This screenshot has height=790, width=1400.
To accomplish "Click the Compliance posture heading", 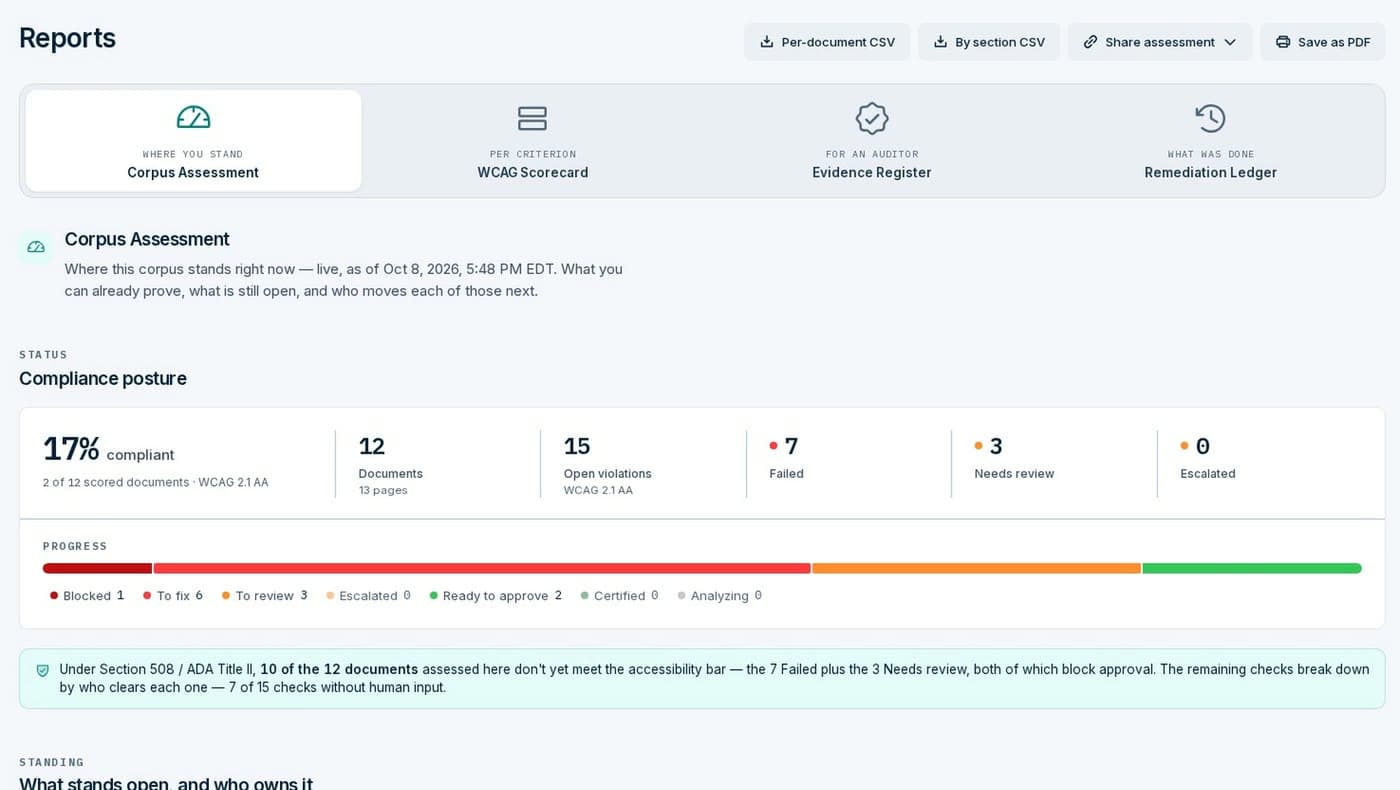I will 103,378.
